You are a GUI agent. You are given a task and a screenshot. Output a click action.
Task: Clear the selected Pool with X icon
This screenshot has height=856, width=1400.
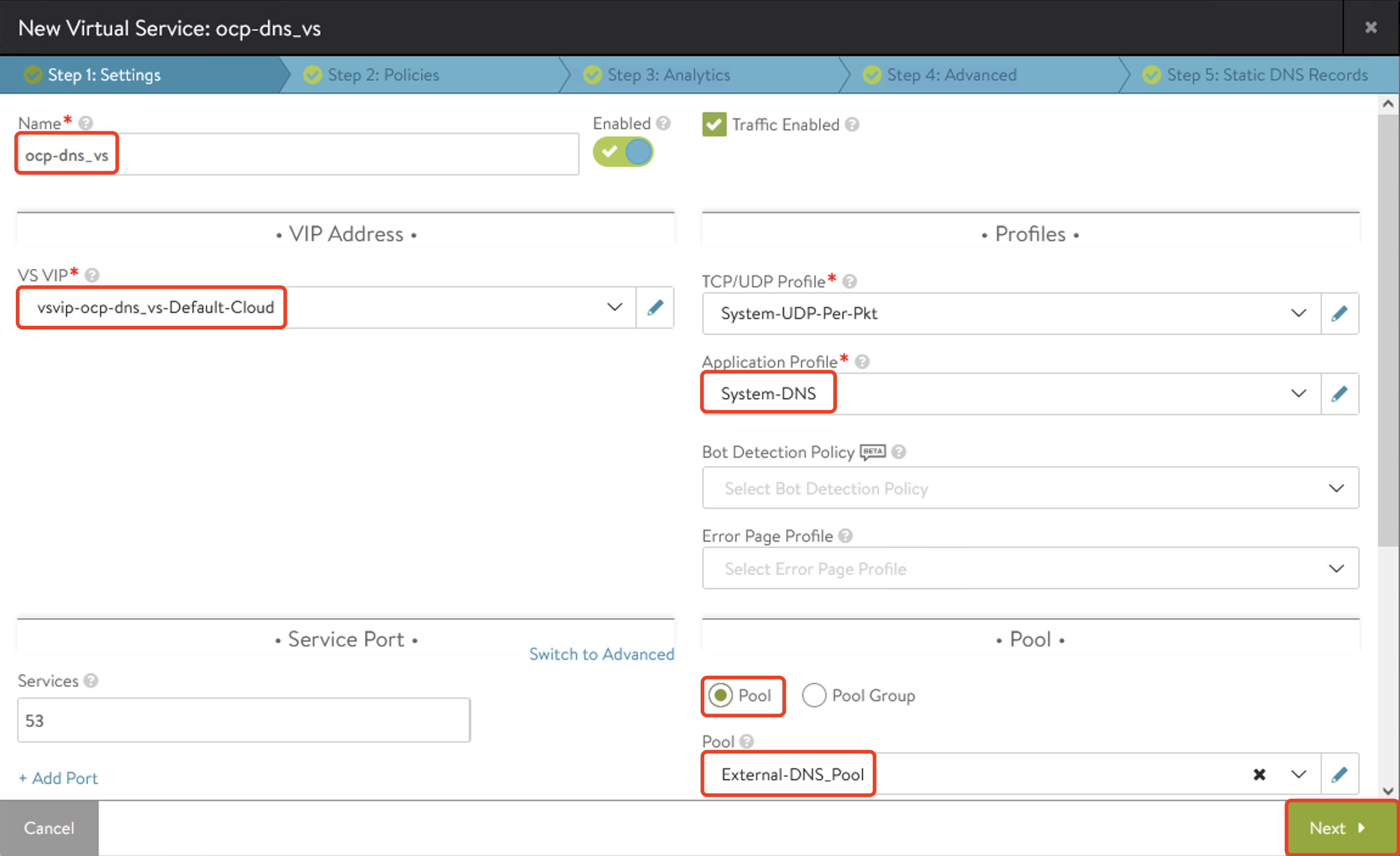1259,774
